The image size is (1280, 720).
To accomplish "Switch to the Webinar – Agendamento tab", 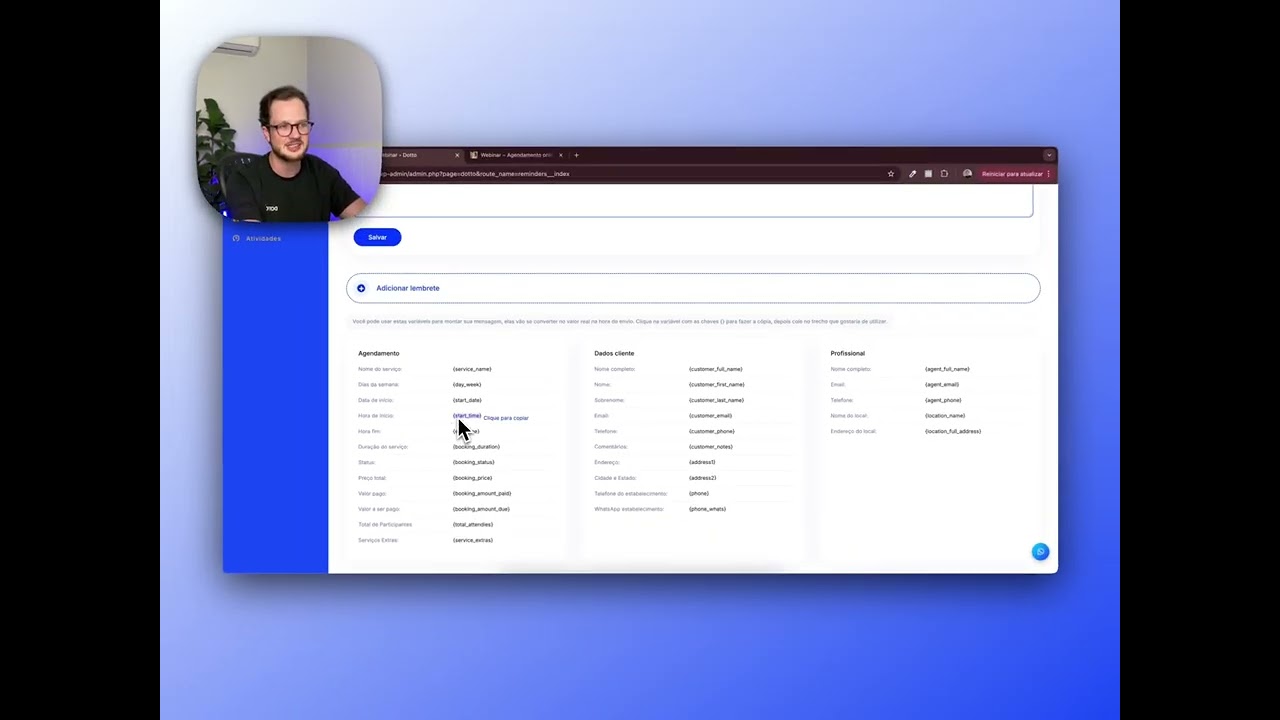I will tap(516, 155).
